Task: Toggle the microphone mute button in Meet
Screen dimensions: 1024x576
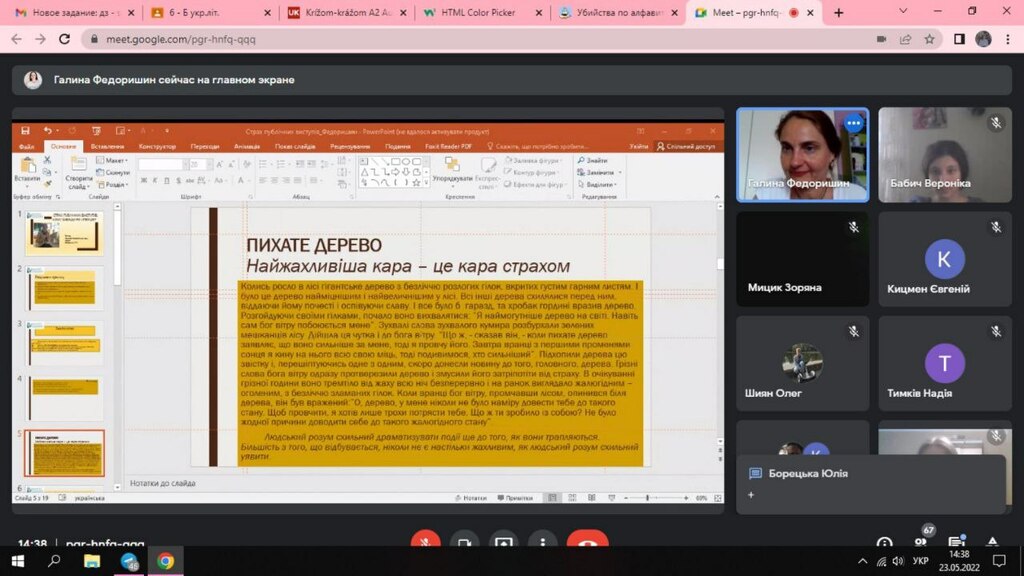Action: pyautogui.click(x=425, y=543)
